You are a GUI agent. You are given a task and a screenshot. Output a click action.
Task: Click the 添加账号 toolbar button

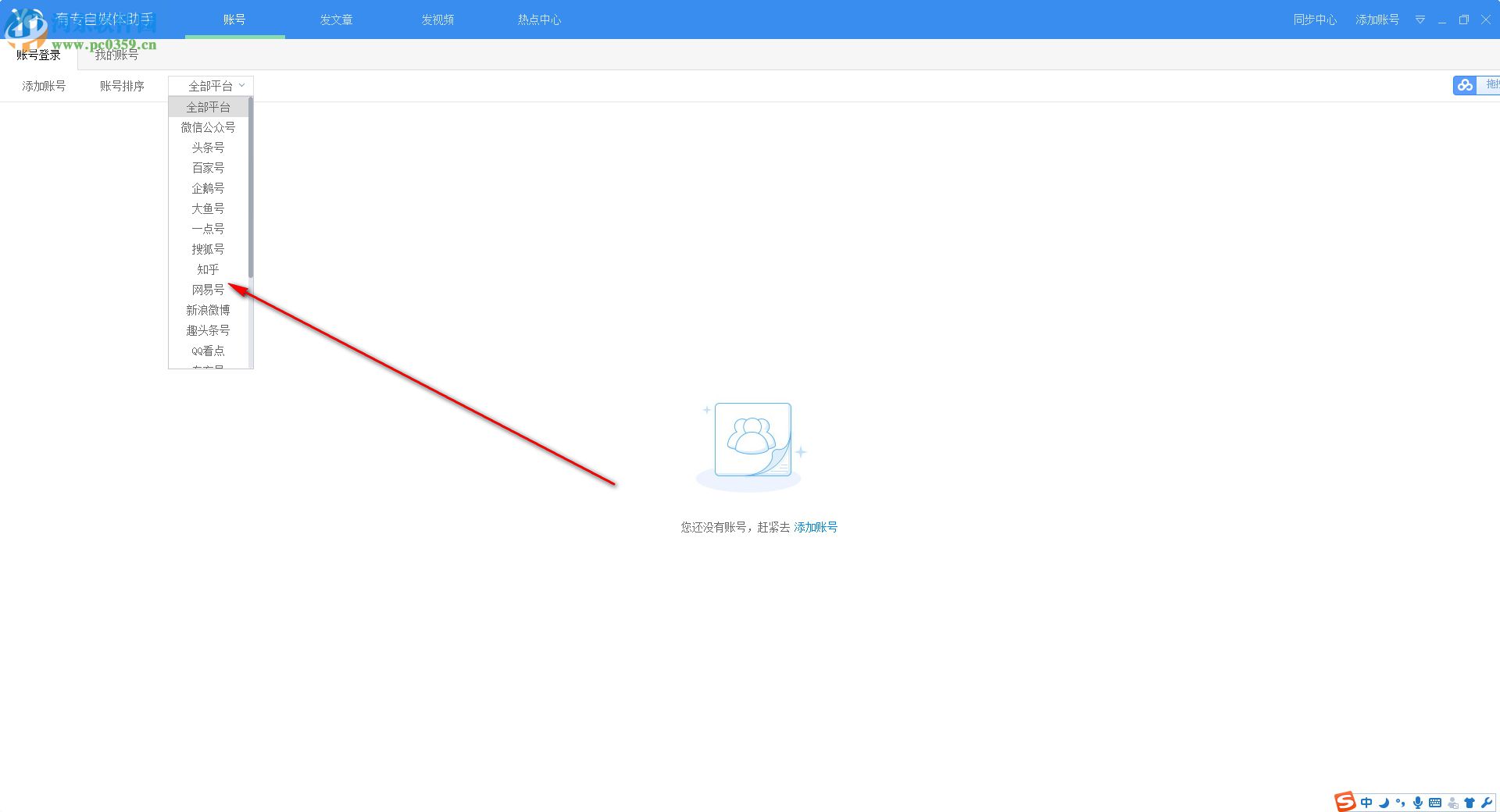tap(44, 86)
